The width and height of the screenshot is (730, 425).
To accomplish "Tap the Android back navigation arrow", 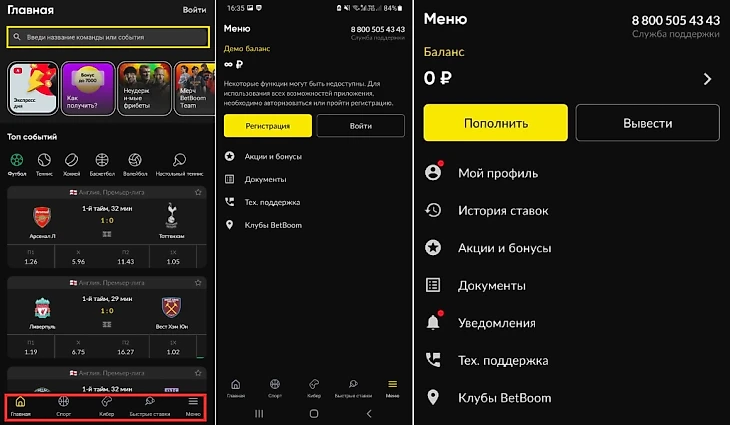I will pyautogui.click(x=369, y=413).
